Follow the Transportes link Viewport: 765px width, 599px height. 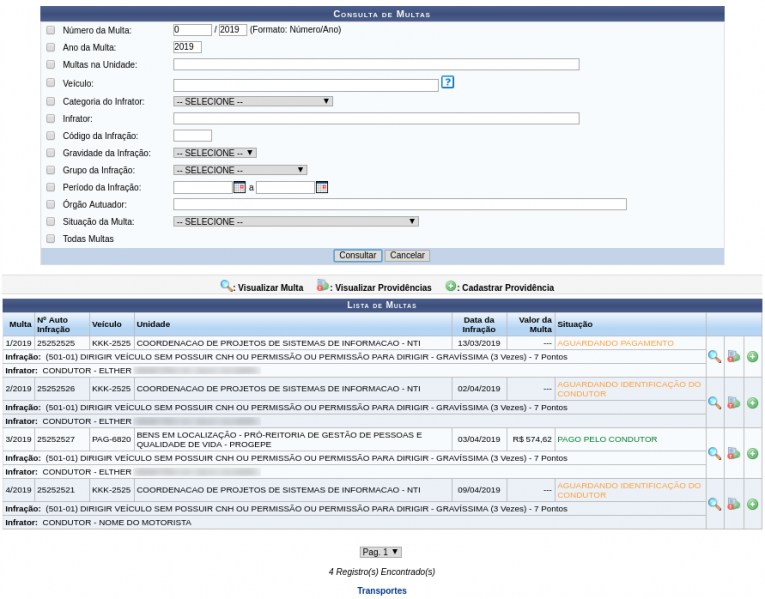[382, 591]
